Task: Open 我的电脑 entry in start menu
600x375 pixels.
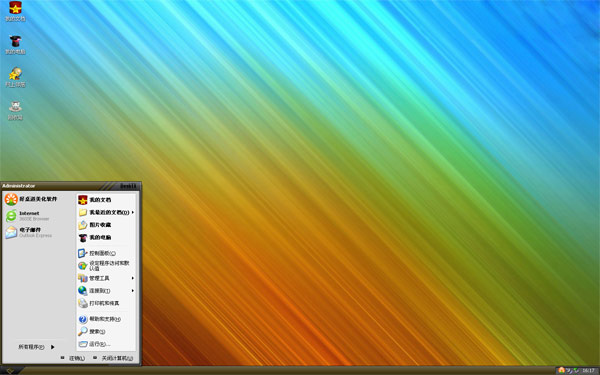Action: click(95, 237)
